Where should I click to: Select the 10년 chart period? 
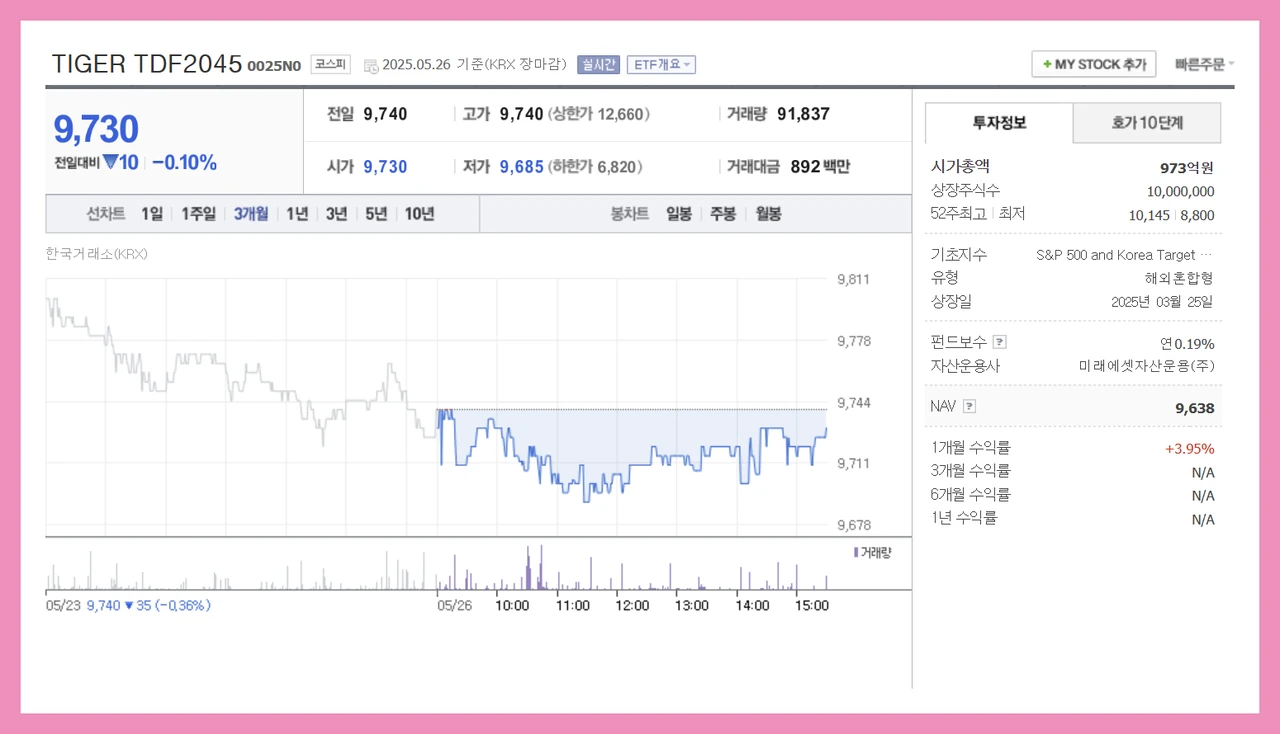point(420,213)
